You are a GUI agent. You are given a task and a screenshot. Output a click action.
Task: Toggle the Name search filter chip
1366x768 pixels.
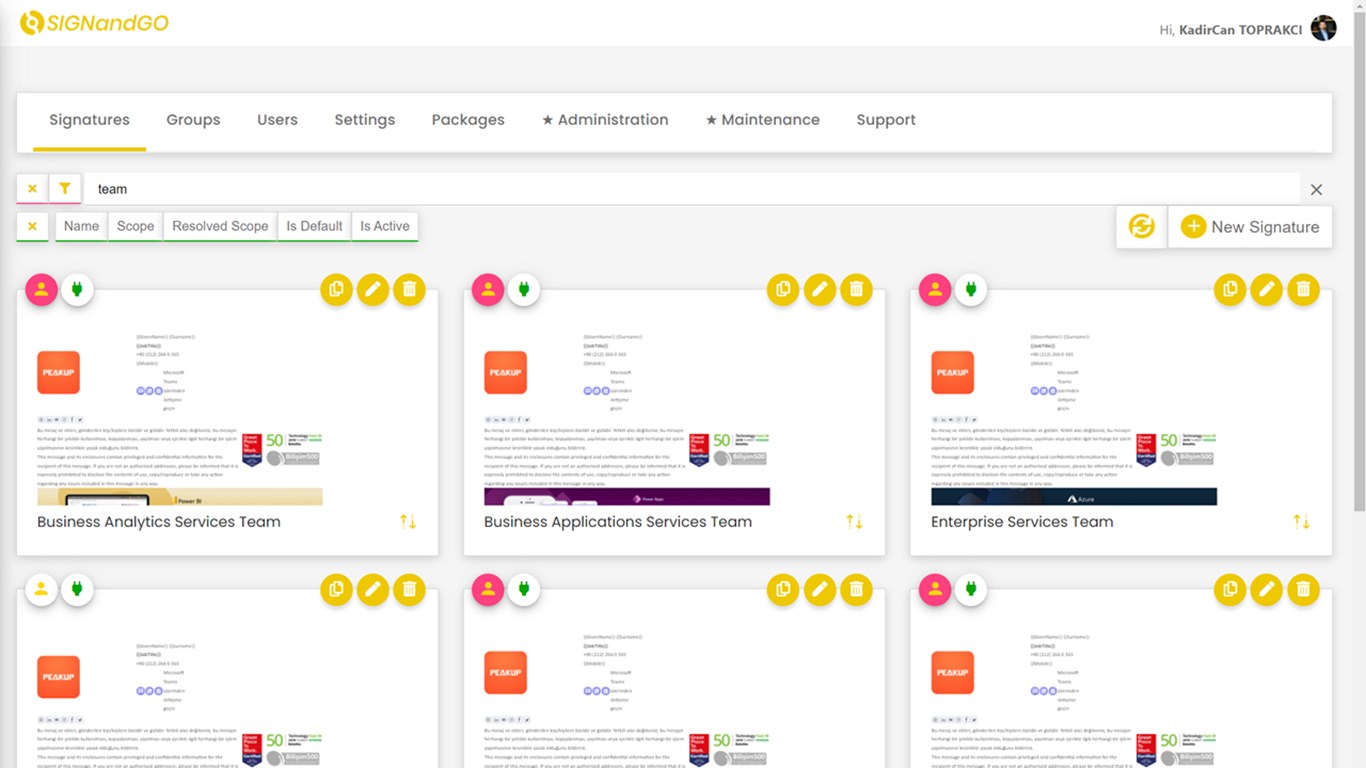(81, 226)
